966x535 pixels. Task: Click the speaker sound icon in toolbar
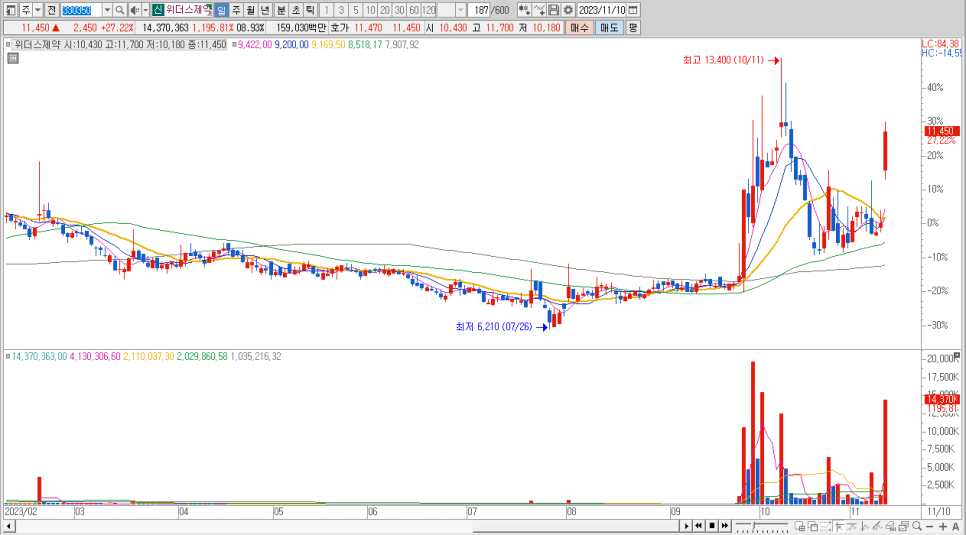pos(134,10)
